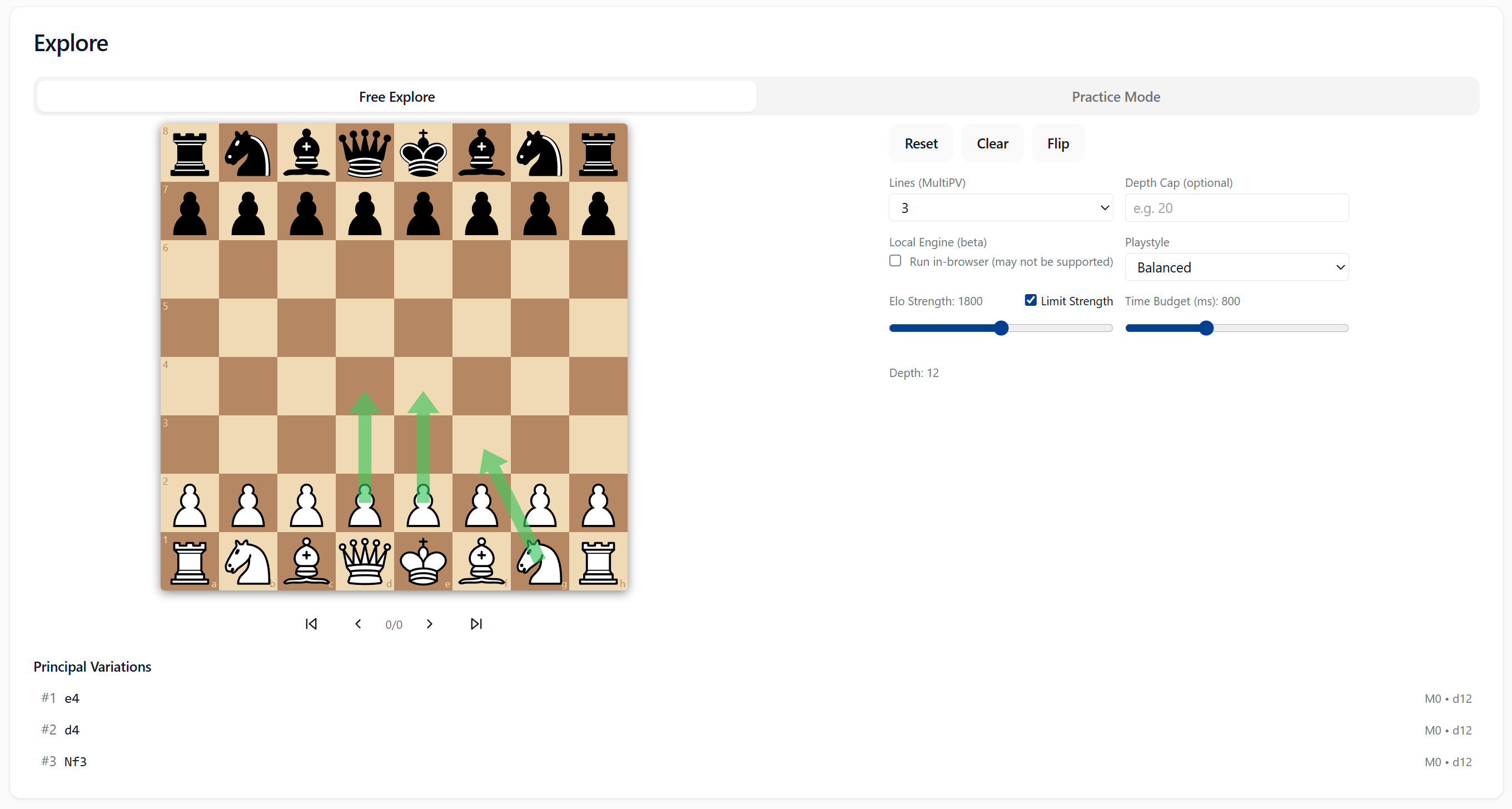Select the Free Explore tab
This screenshot has width=1512, height=809.
pos(397,96)
